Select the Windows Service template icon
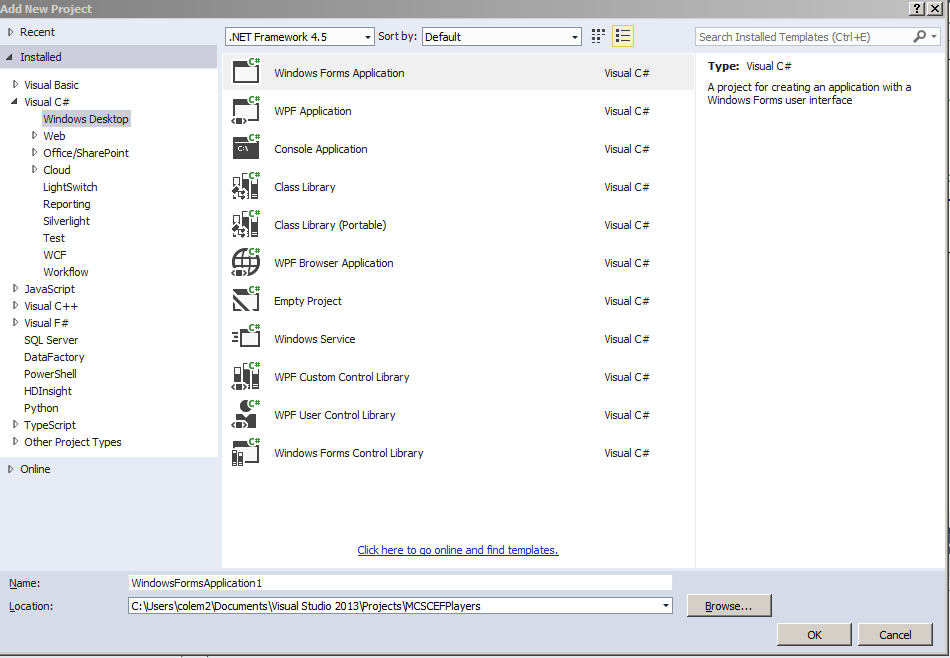This screenshot has width=950, height=658. (246, 338)
